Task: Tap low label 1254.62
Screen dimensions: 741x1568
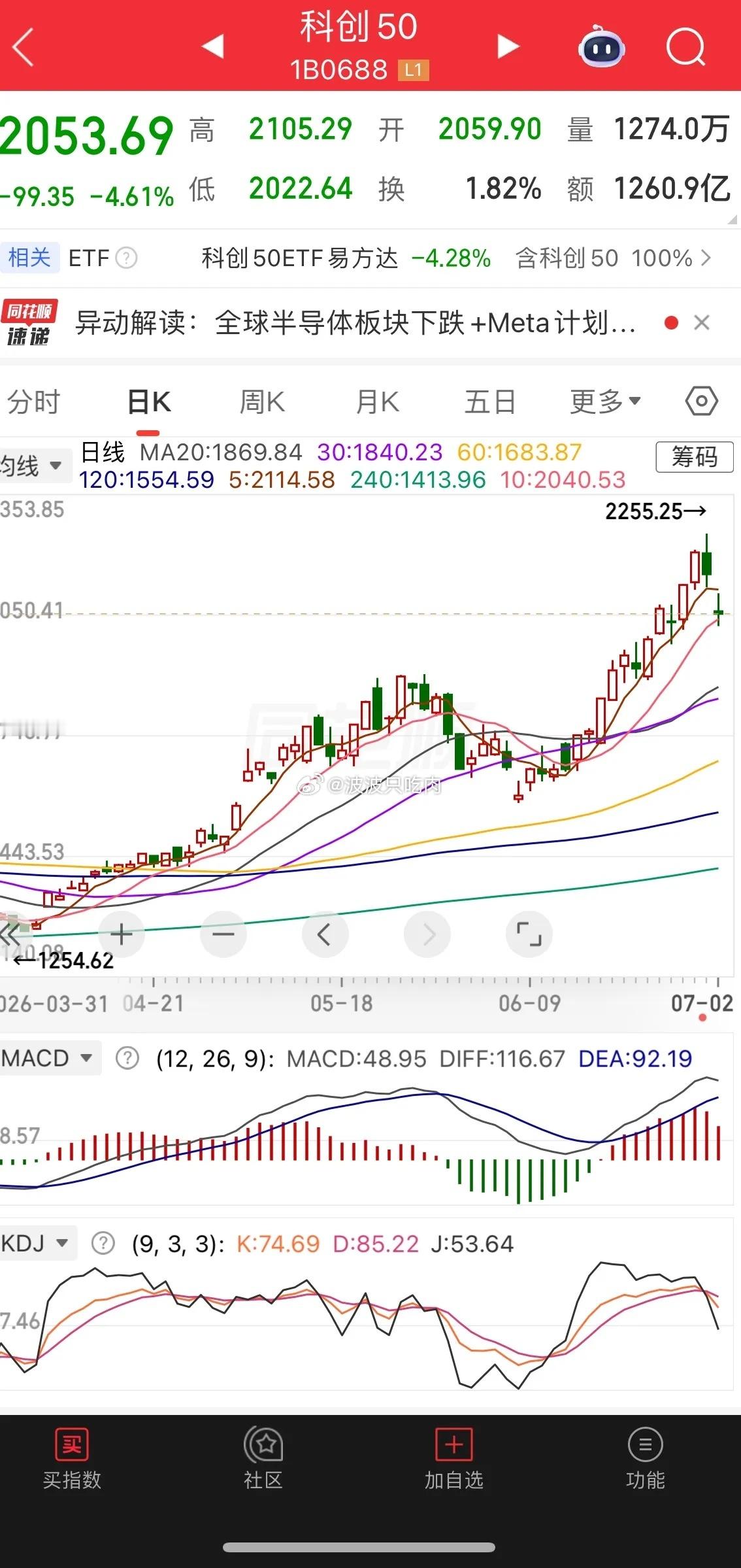Action: click(x=63, y=961)
